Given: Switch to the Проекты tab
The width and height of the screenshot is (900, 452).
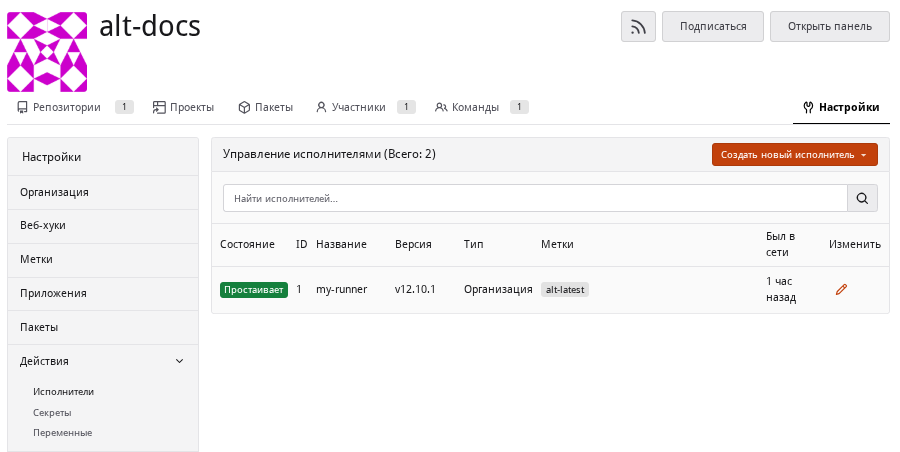Looking at the screenshot, I should pos(183,107).
